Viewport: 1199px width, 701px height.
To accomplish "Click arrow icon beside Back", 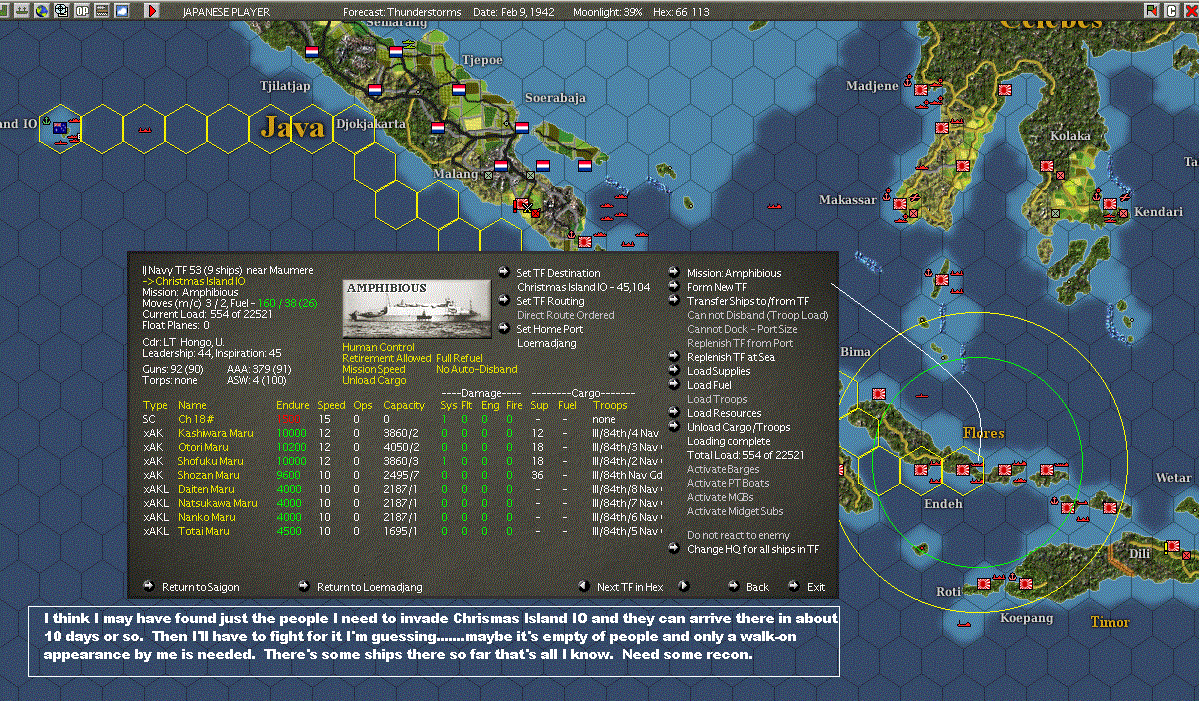I will tap(733, 586).
